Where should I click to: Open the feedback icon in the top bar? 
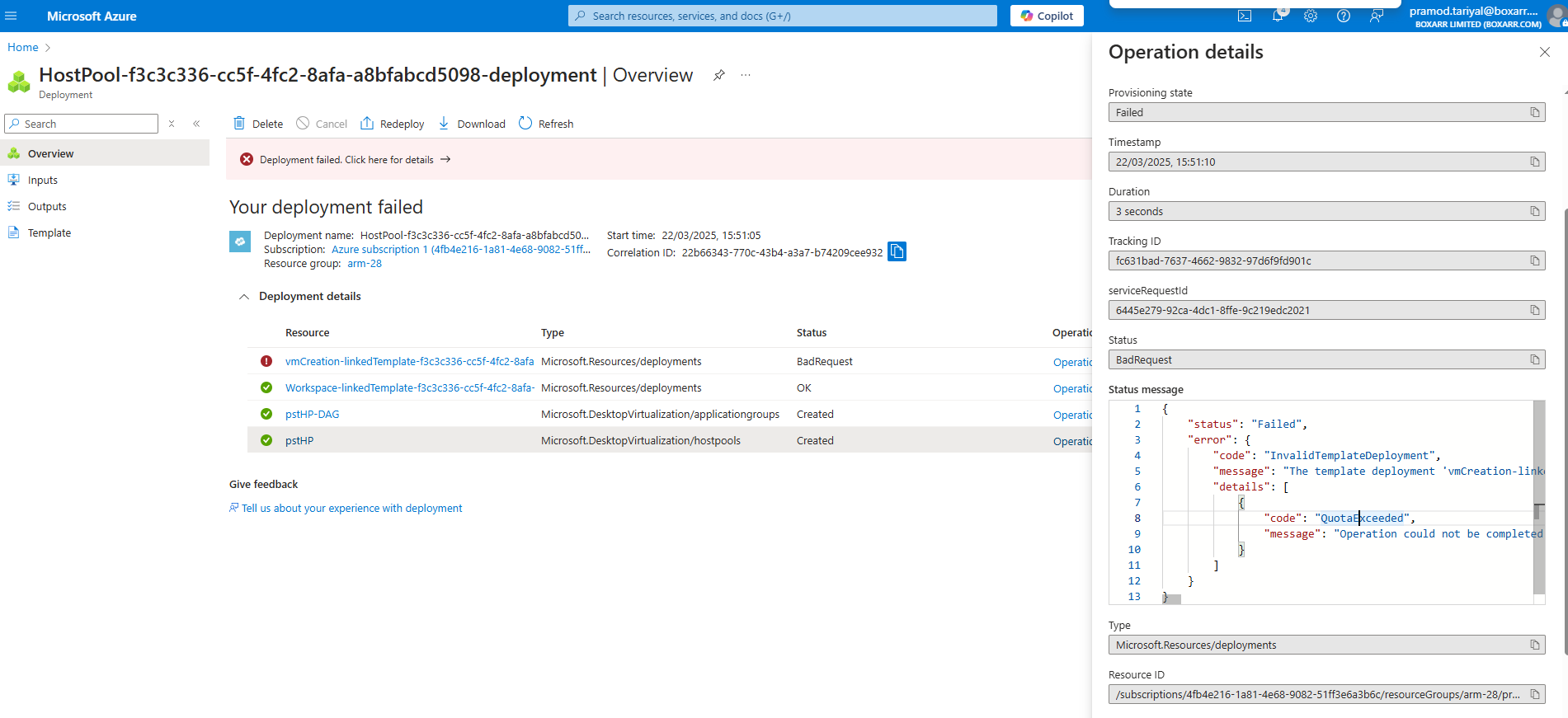click(1377, 16)
